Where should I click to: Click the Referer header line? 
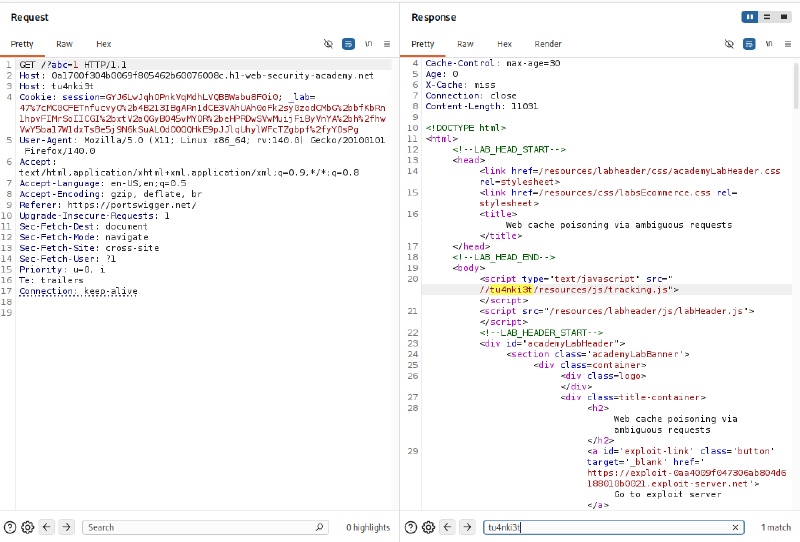tap(108, 205)
